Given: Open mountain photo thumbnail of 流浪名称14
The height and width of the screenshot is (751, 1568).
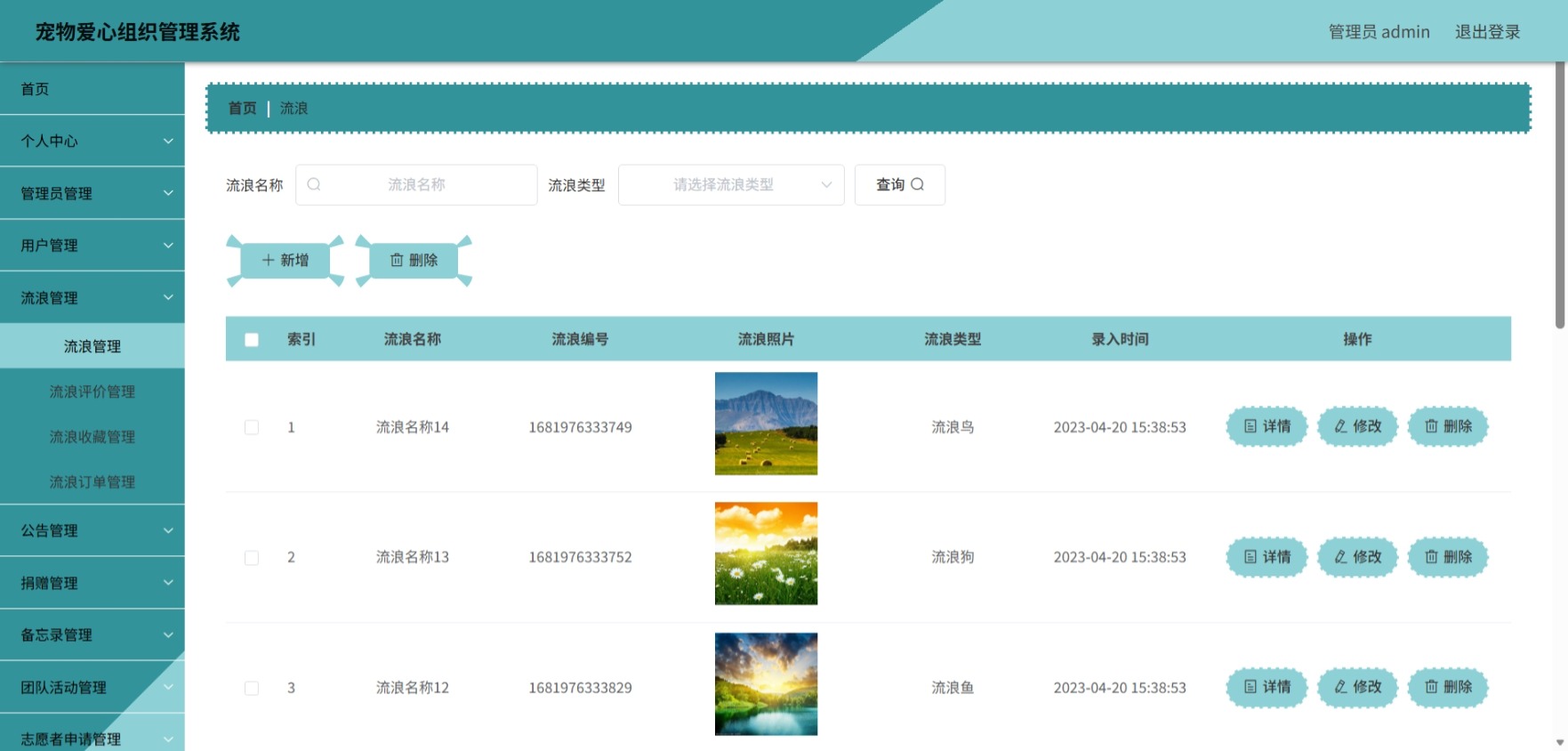Looking at the screenshot, I should [766, 424].
